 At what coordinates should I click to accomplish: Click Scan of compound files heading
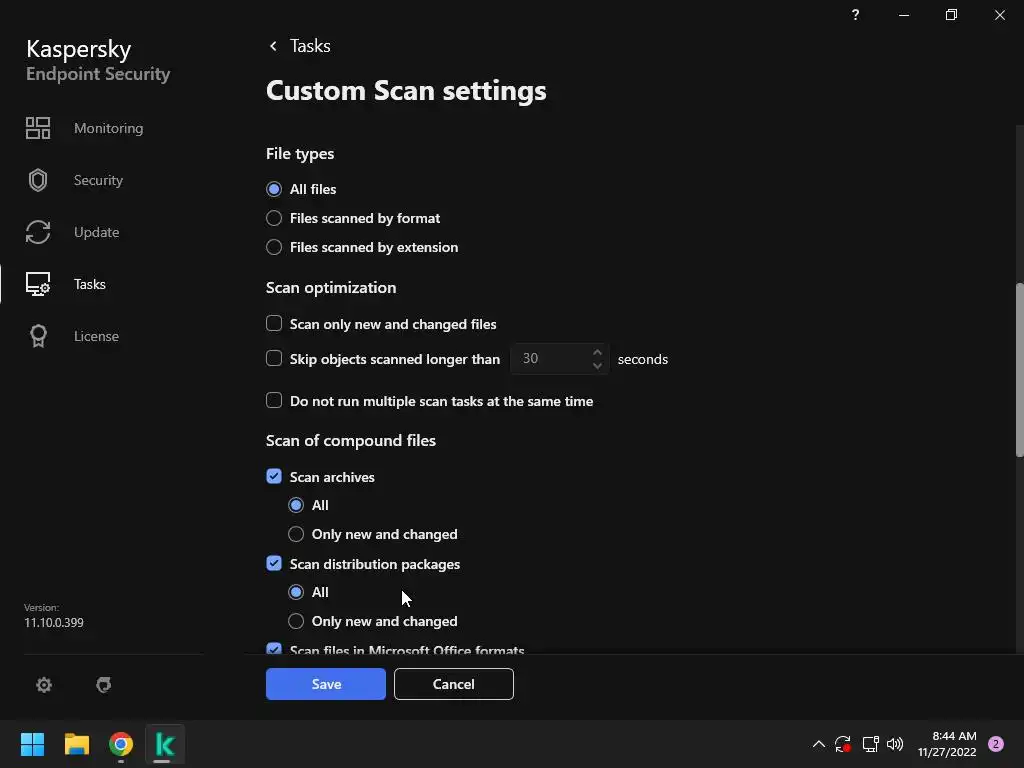click(351, 440)
